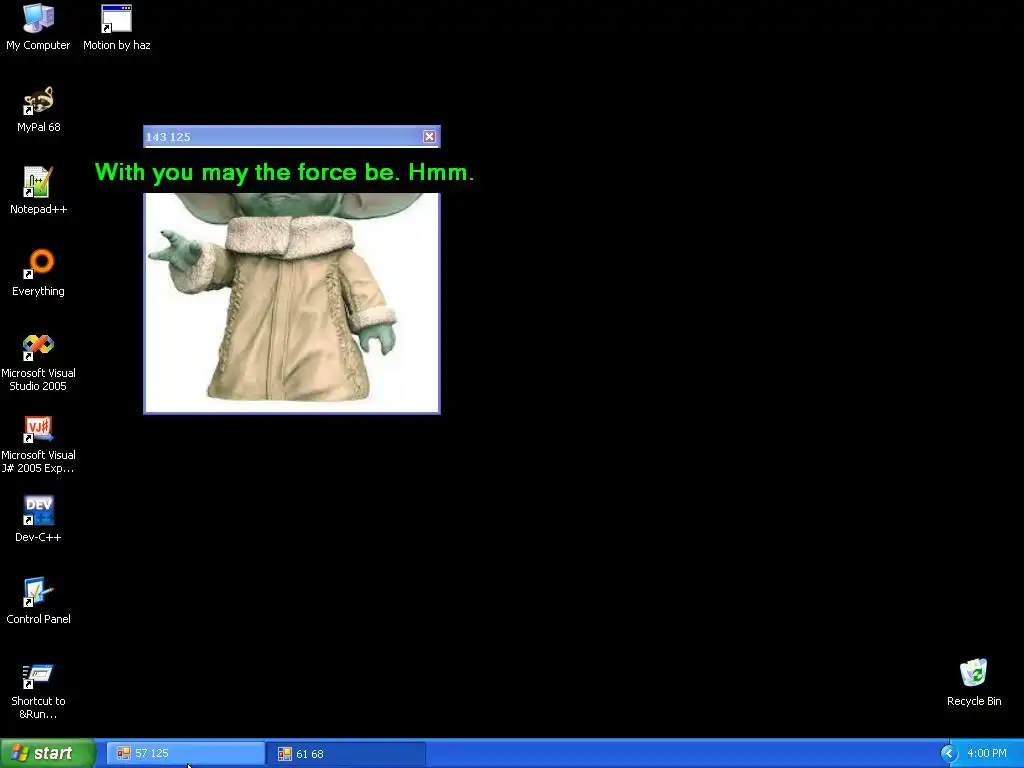The height and width of the screenshot is (768, 1024).
Task: Close the '143 125' window
Action: (429, 136)
